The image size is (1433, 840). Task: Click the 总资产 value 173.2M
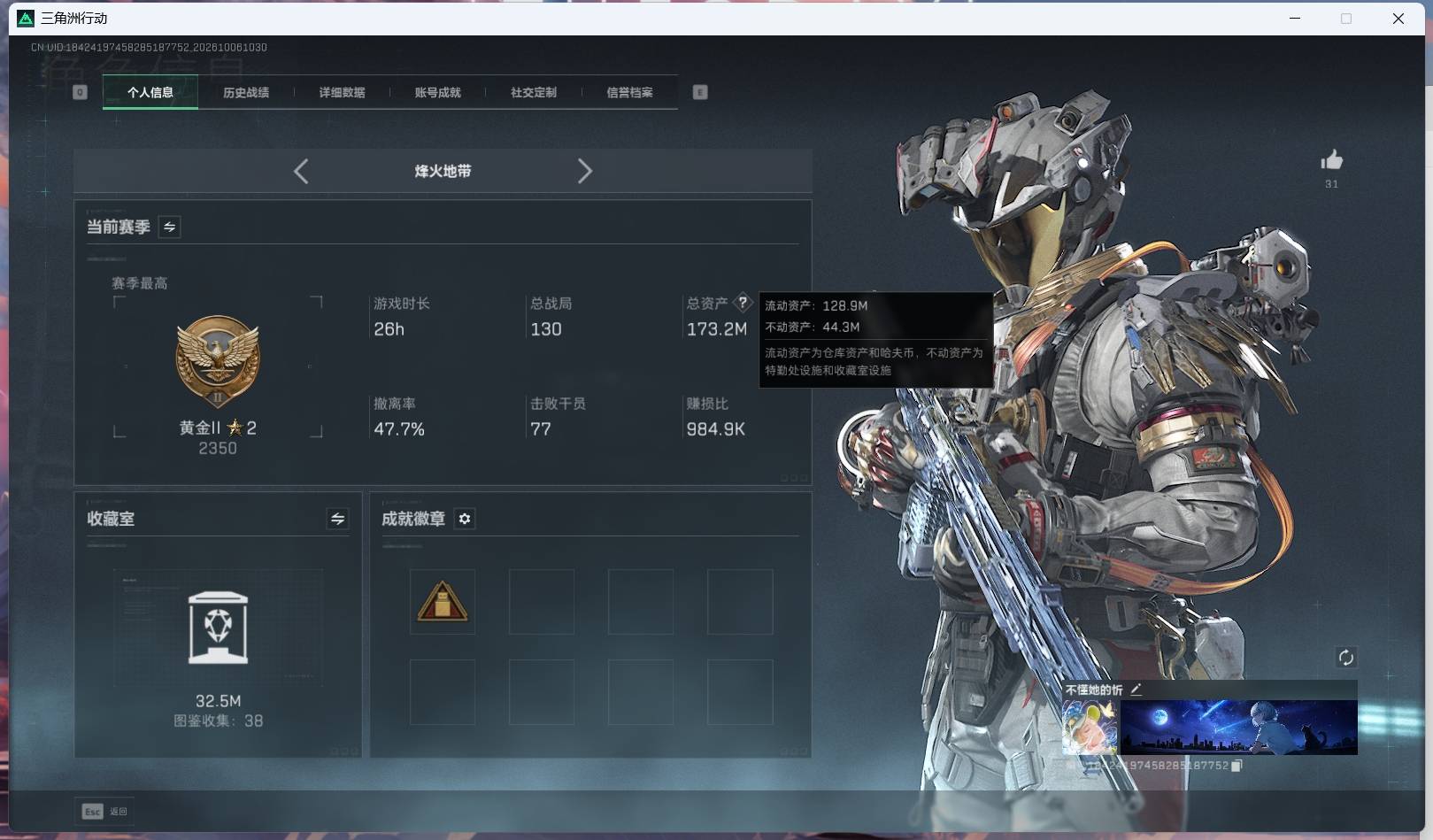(717, 329)
